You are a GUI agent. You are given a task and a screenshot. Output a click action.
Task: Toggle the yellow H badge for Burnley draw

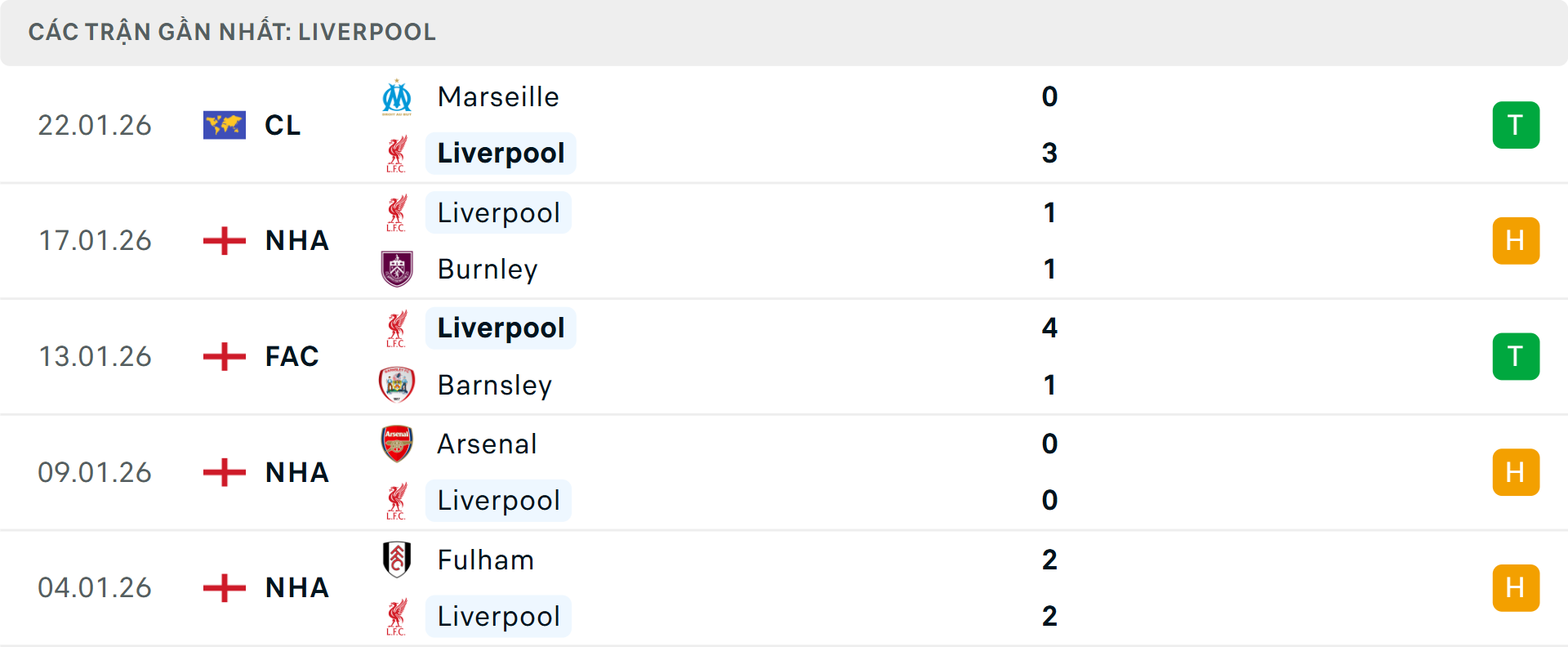(1516, 240)
